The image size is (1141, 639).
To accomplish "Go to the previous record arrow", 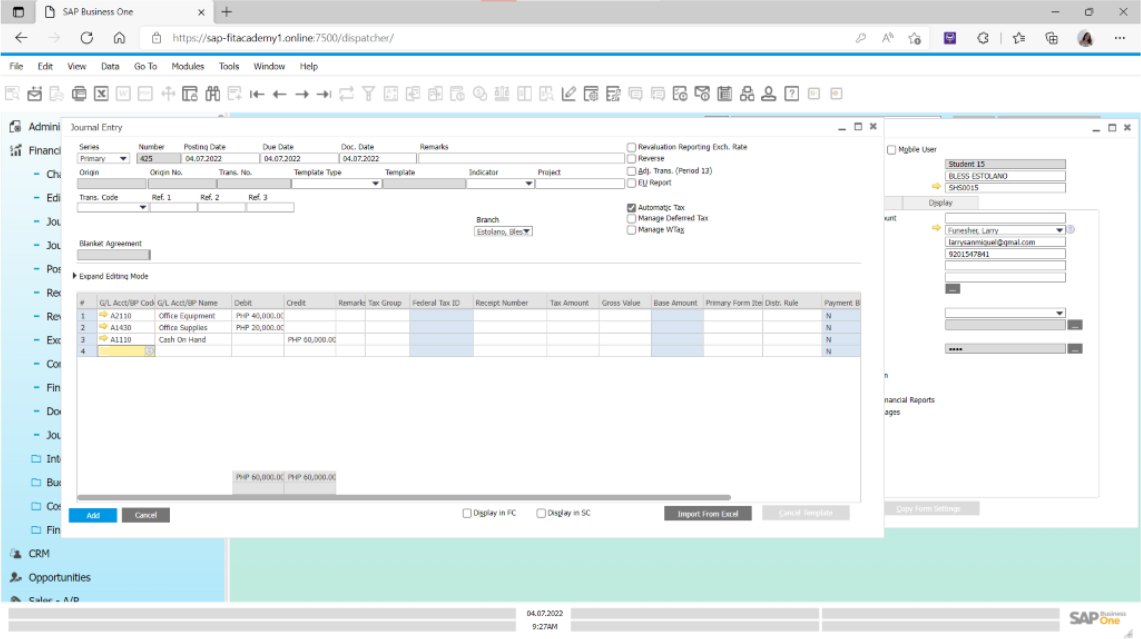I will point(279,94).
